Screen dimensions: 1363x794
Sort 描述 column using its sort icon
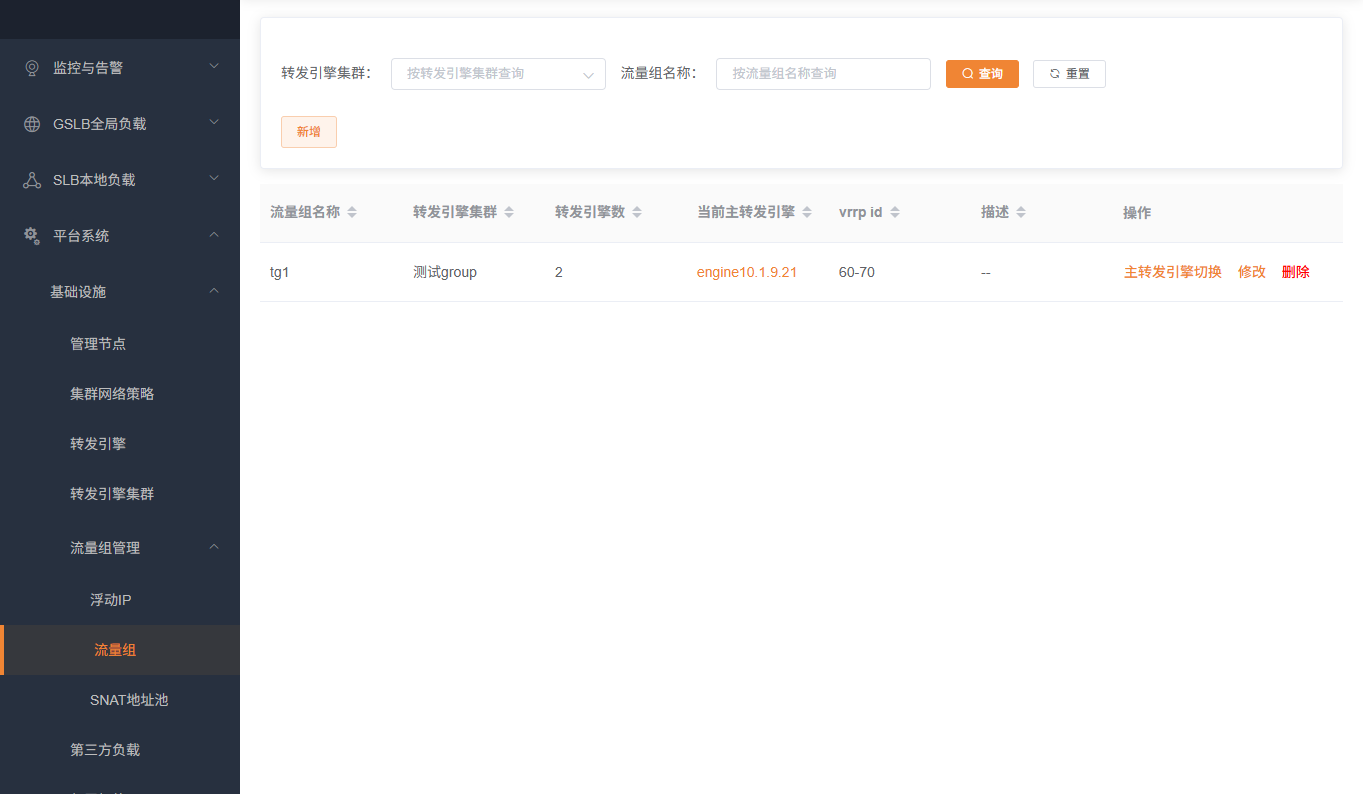[1021, 211]
